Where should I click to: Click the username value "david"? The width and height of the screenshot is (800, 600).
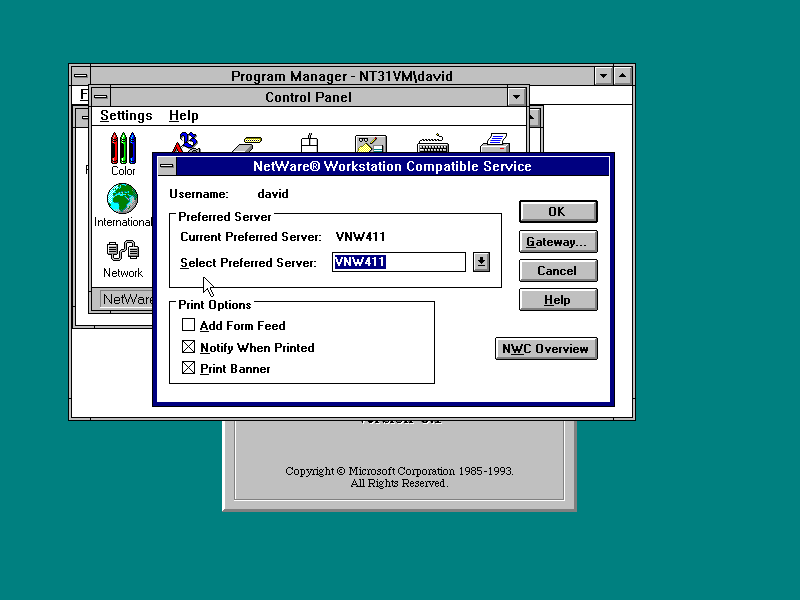[273, 194]
